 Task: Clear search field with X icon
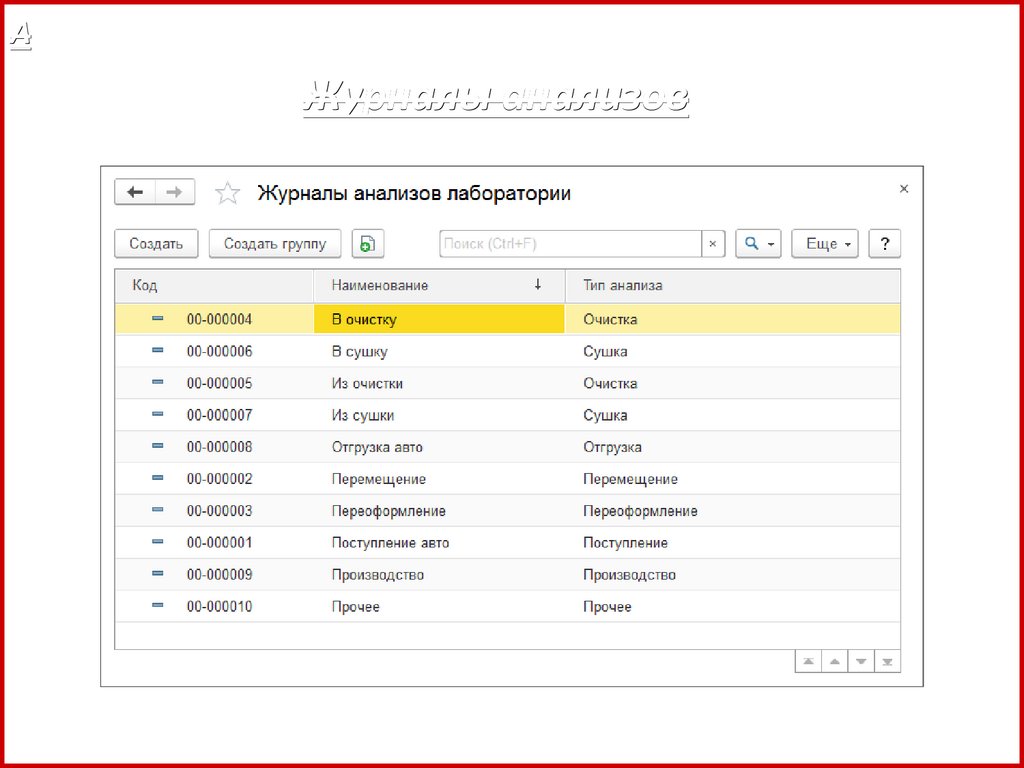[x=712, y=244]
